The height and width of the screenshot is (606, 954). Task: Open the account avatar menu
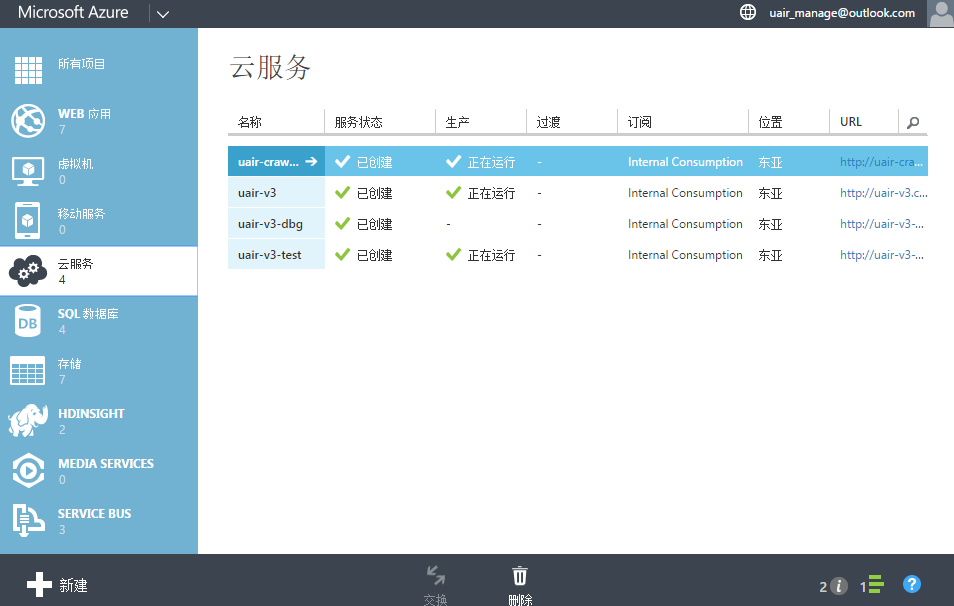pos(940,13)
